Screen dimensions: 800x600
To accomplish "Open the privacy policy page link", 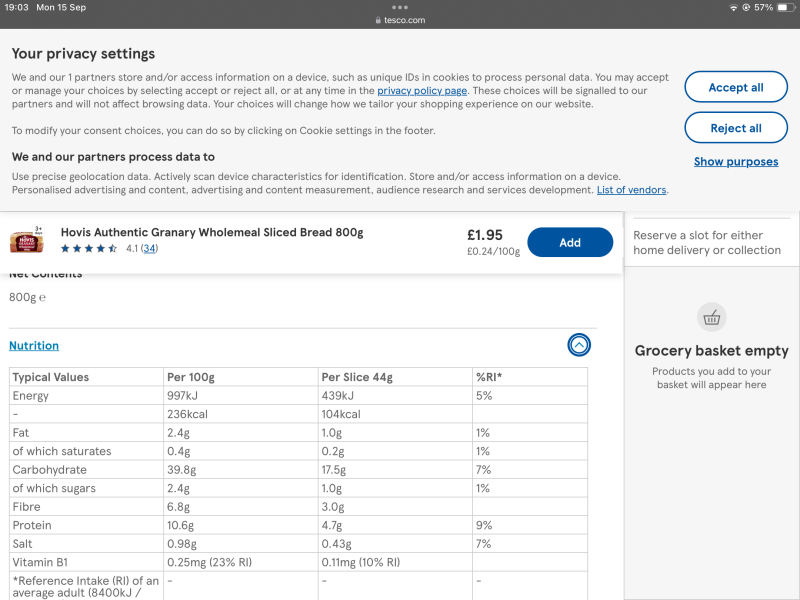I will pos(421,91).
